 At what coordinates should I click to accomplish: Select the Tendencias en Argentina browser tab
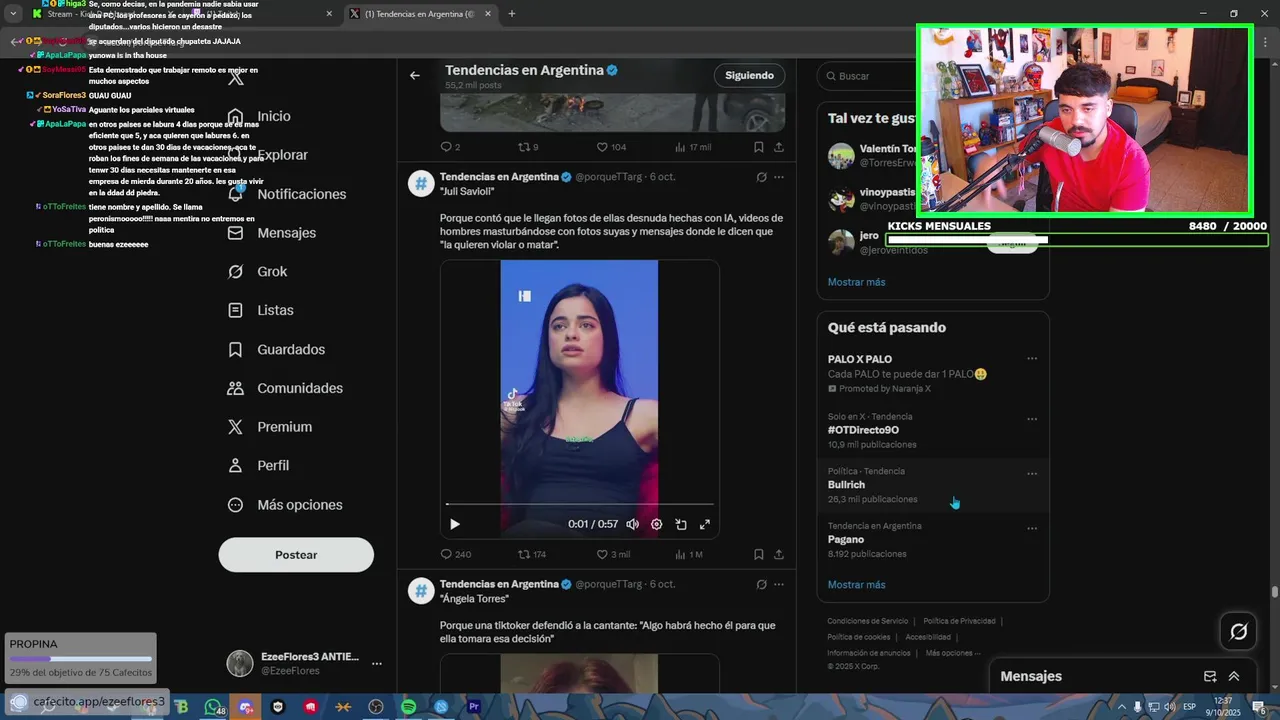click(420, 14)
